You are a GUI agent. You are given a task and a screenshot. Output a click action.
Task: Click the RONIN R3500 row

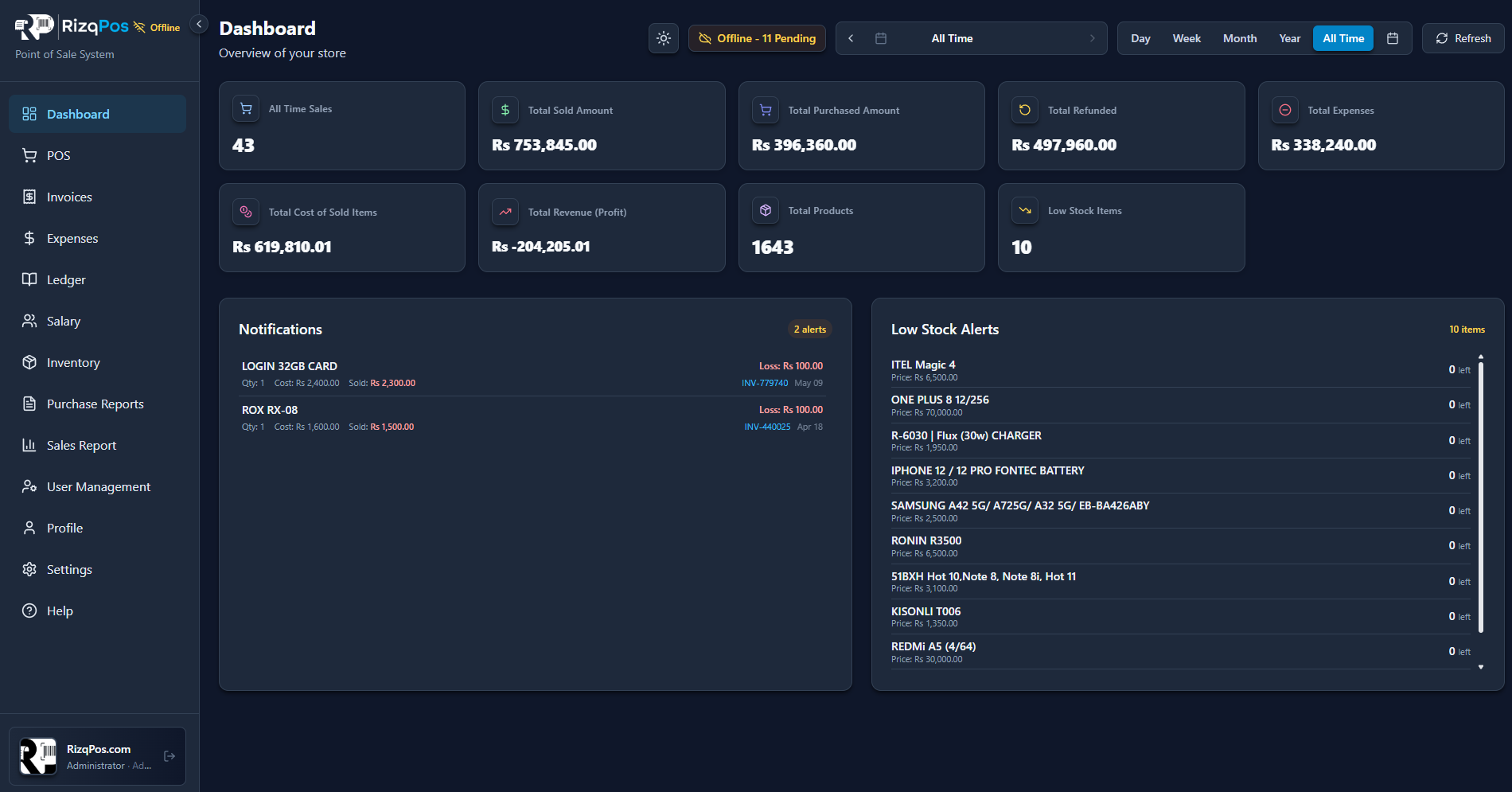[1181, 546]
